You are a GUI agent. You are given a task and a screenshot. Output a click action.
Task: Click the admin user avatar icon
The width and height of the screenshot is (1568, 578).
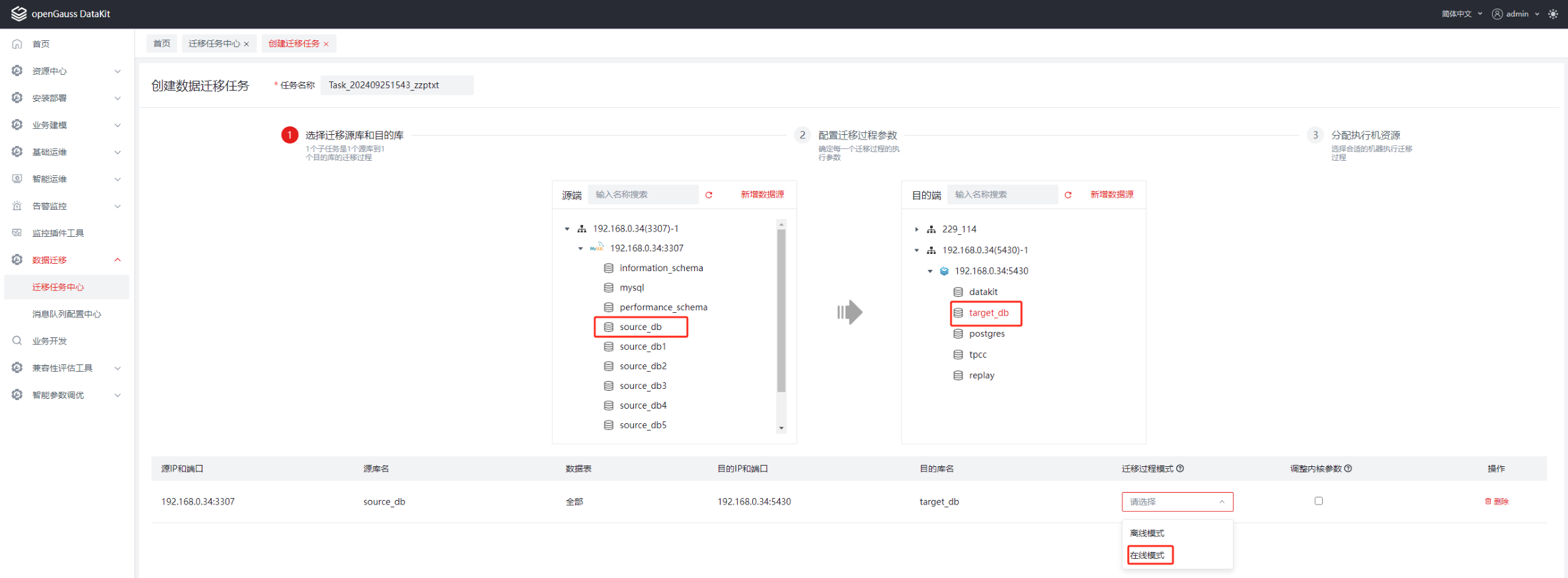pos(1497,14)
